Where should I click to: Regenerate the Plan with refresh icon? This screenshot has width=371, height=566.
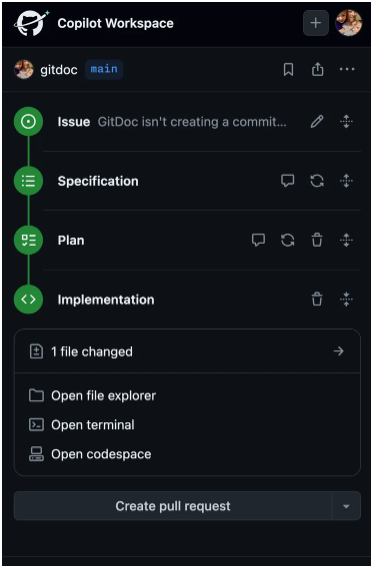pos(288,240)
